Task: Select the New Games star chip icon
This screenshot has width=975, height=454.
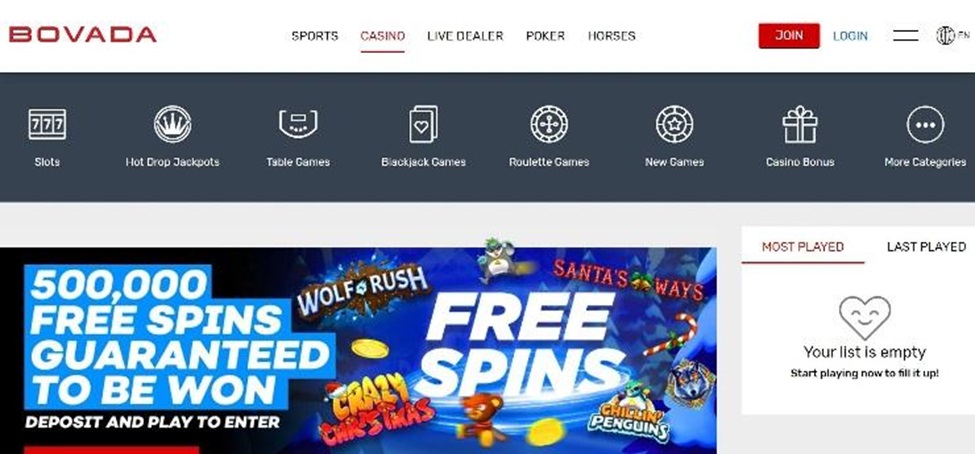Action: pos(675,124)
